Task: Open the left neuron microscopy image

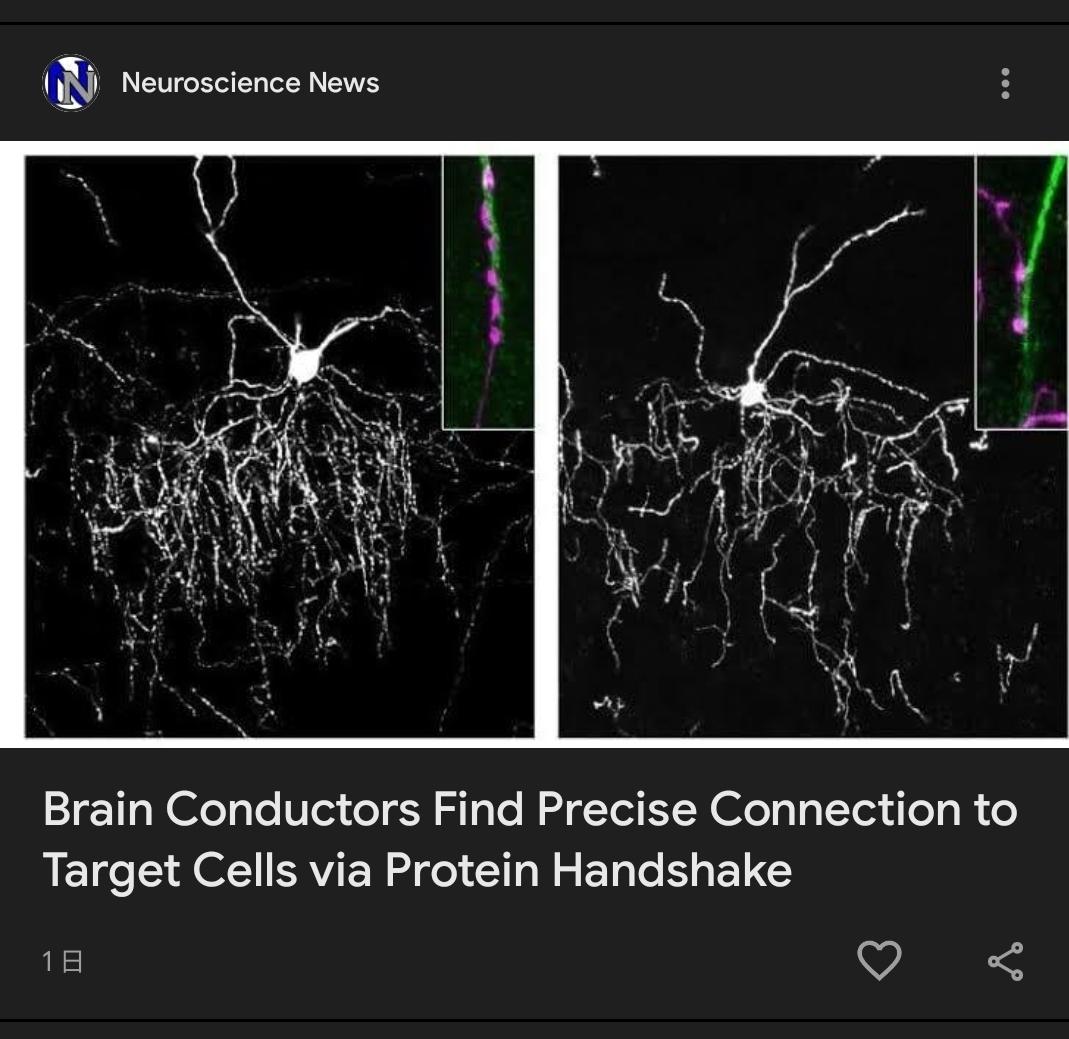Action: coord(280,447)
